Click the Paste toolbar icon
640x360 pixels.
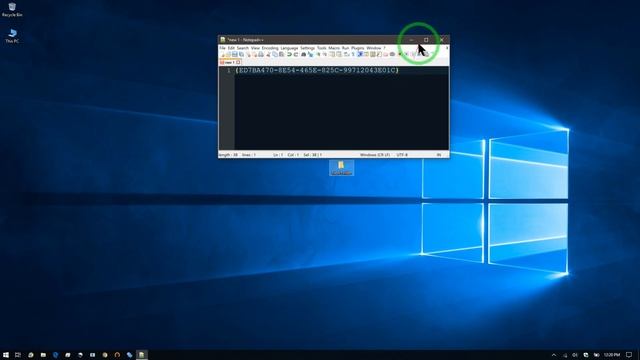click(x=282, y=54)
